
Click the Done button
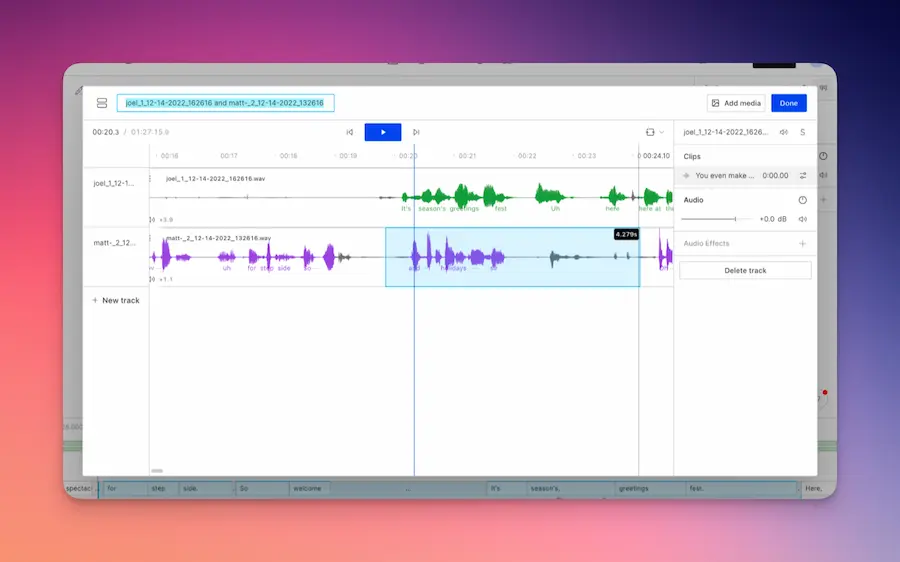(x=789, y=103)
